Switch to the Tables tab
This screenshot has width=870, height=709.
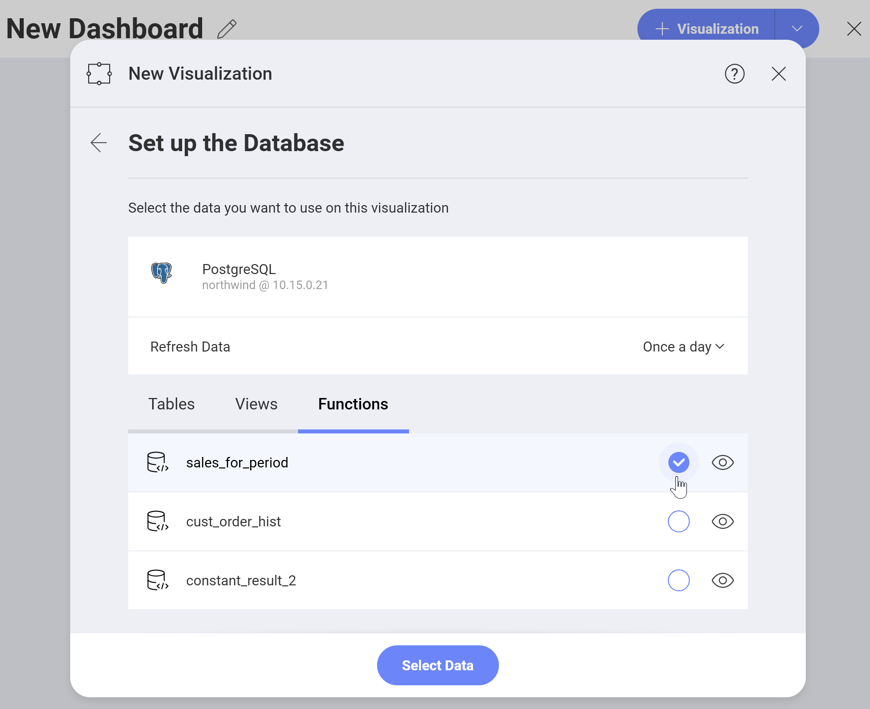pyautogui.click(x=172, y=405)
